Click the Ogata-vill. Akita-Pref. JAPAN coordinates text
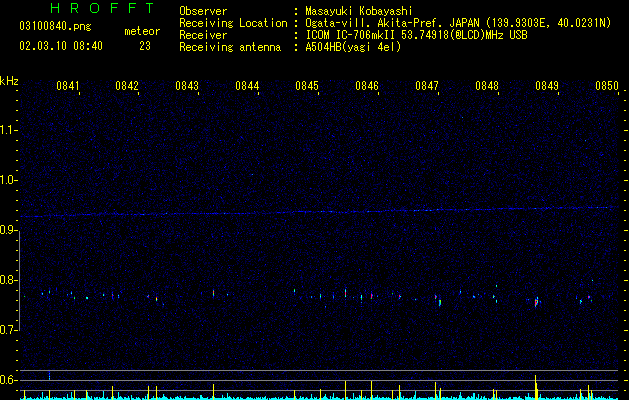 (458, 23)
